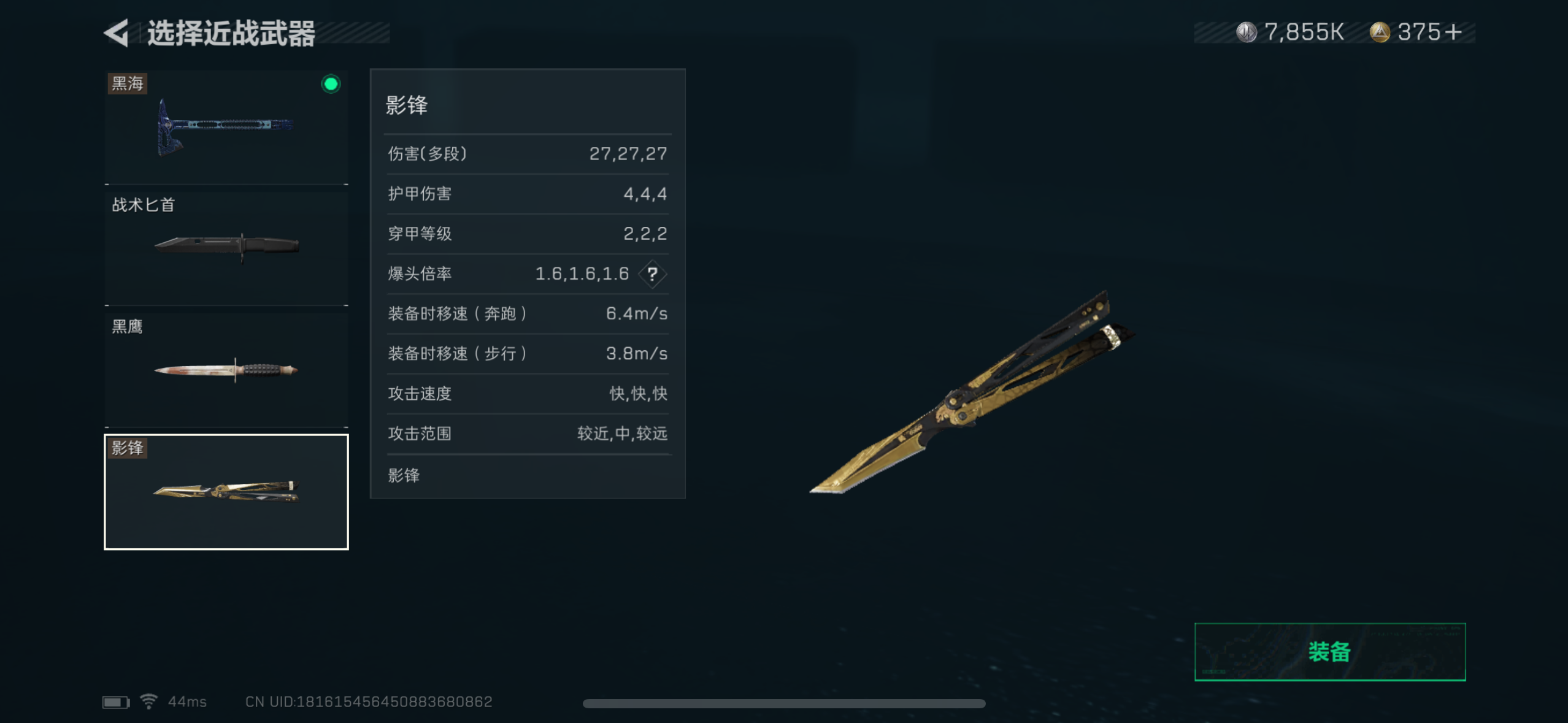This screenshot has width=1568, height=723.
Task: Go back using the arrow icon
Action: coord(116,33)
